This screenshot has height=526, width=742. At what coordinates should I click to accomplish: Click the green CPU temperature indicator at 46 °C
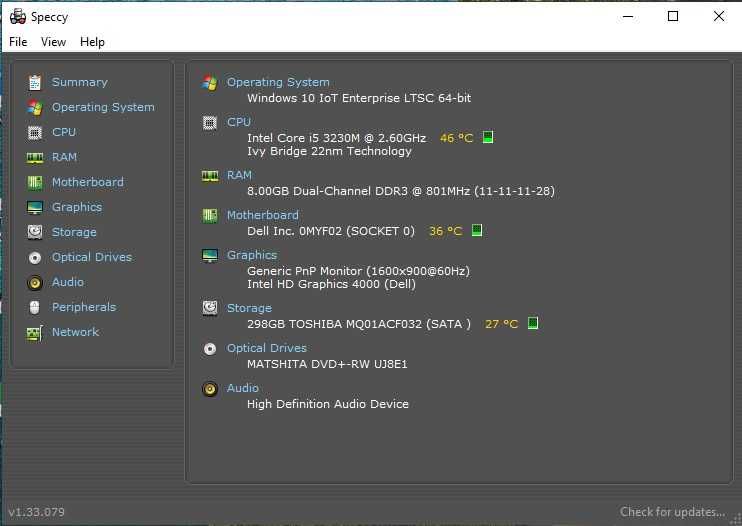488,137
